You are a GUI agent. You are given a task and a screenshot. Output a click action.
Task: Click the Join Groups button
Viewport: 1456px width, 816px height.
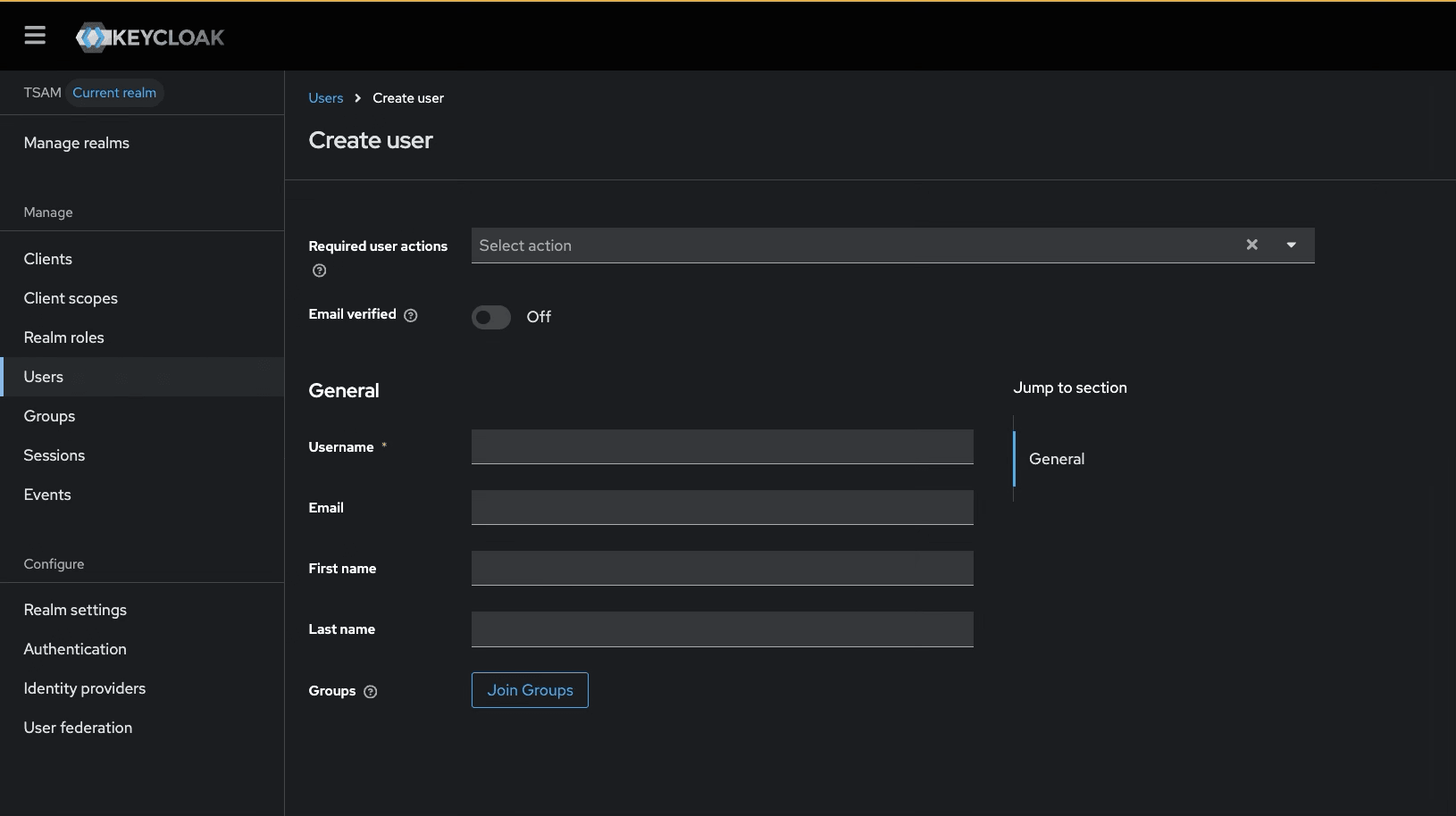tap(530, 690)
